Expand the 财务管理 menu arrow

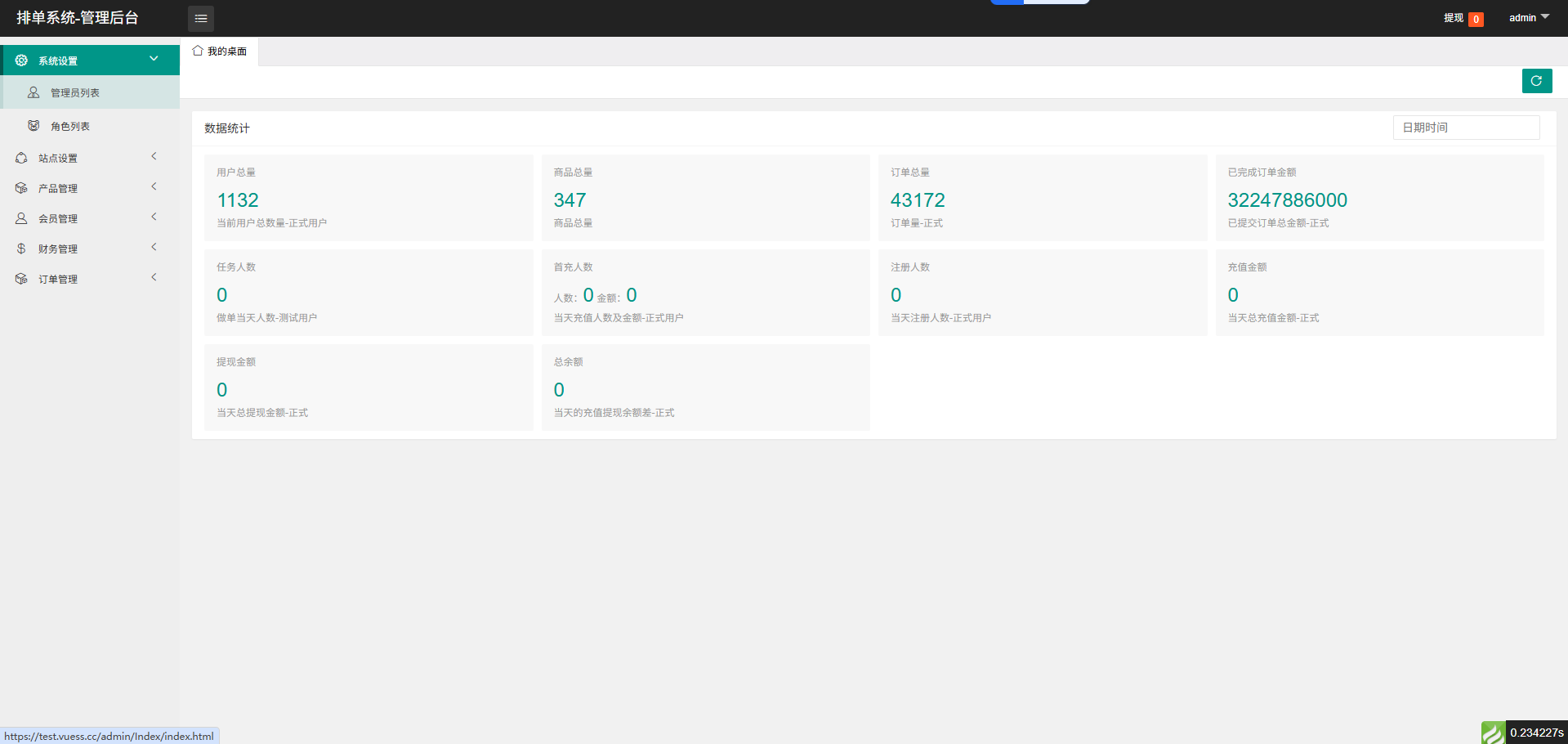[x=154, y=247]
